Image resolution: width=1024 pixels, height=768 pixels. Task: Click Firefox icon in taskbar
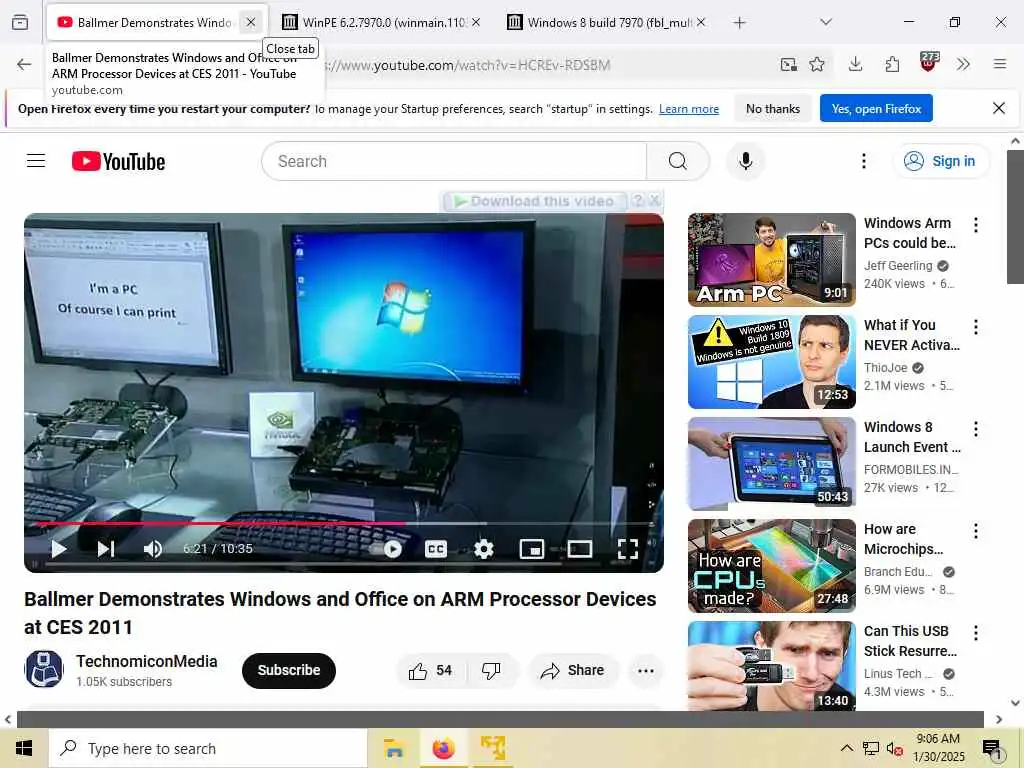pyautogui.click(x=443, y=748)
